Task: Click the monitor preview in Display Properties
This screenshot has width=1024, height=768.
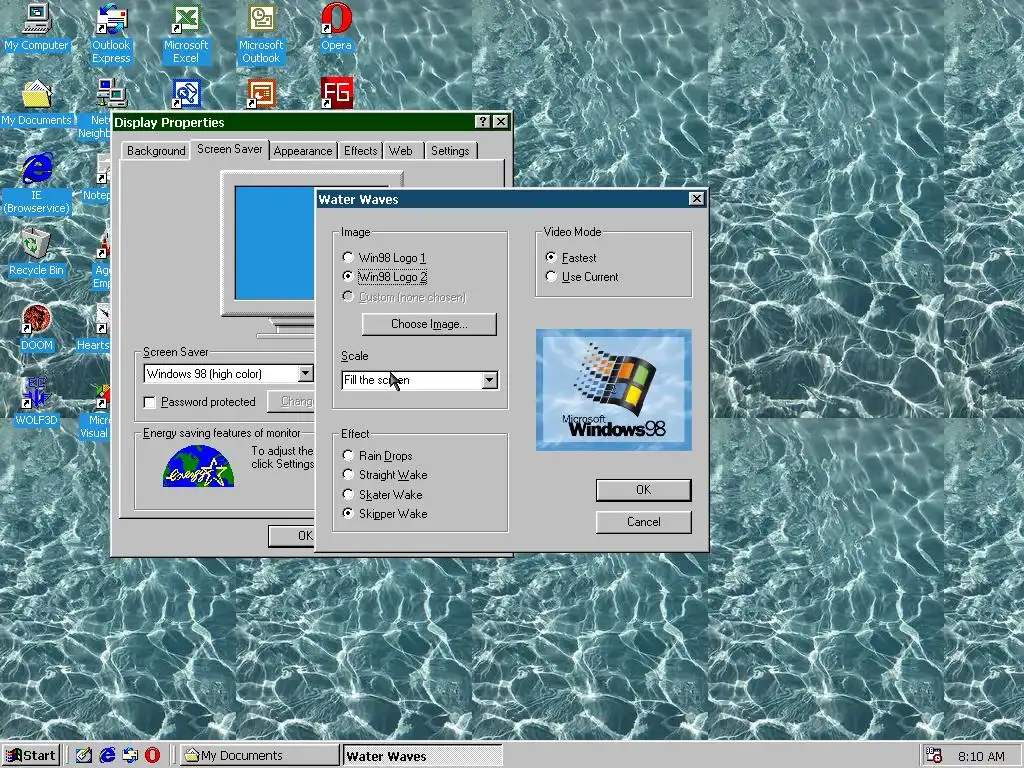Action: pos(274,243)
